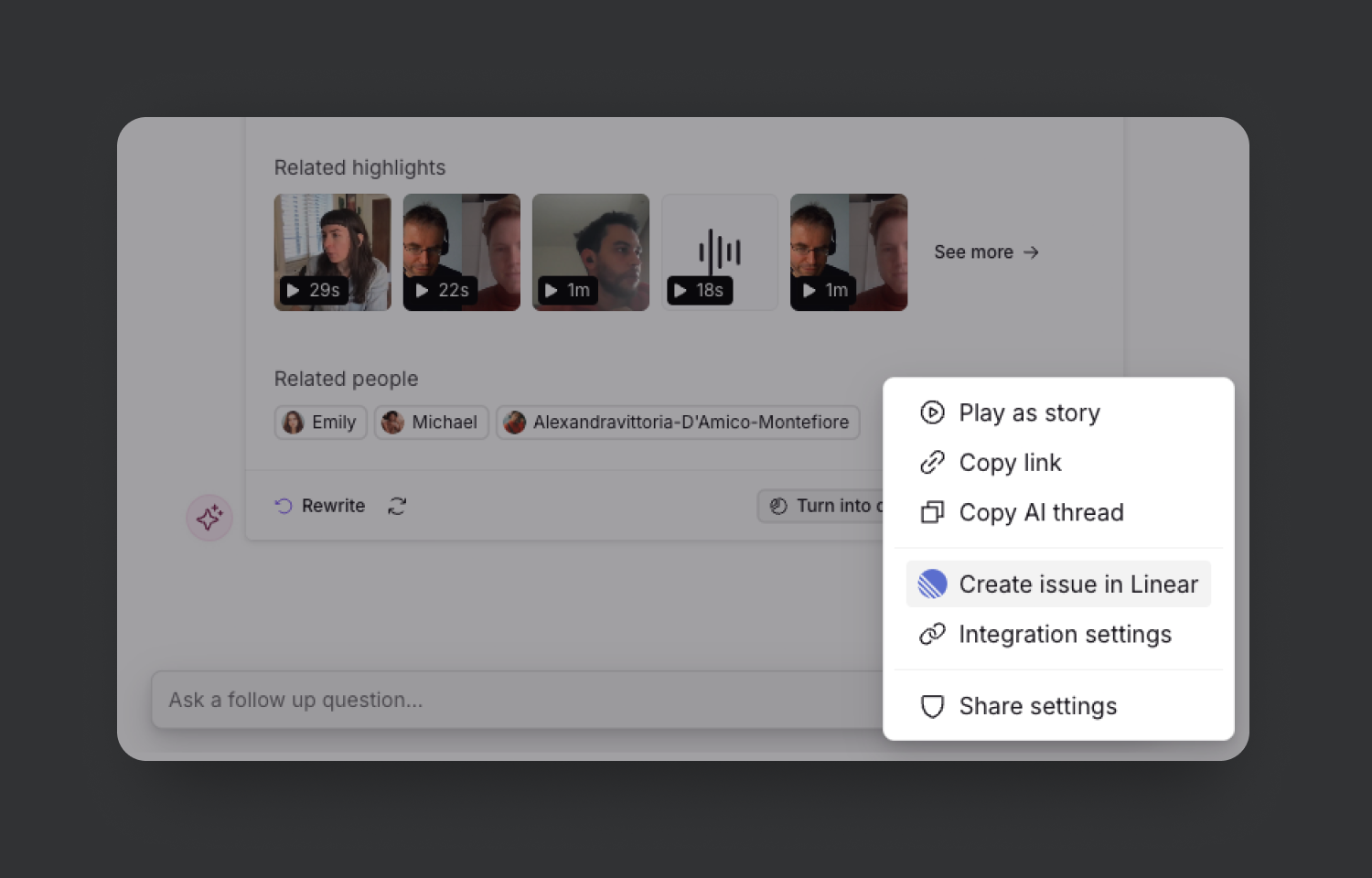This screenshot has height=878, width=1372.
Task: Open the Michael person chip
Action: pos(432,423)
